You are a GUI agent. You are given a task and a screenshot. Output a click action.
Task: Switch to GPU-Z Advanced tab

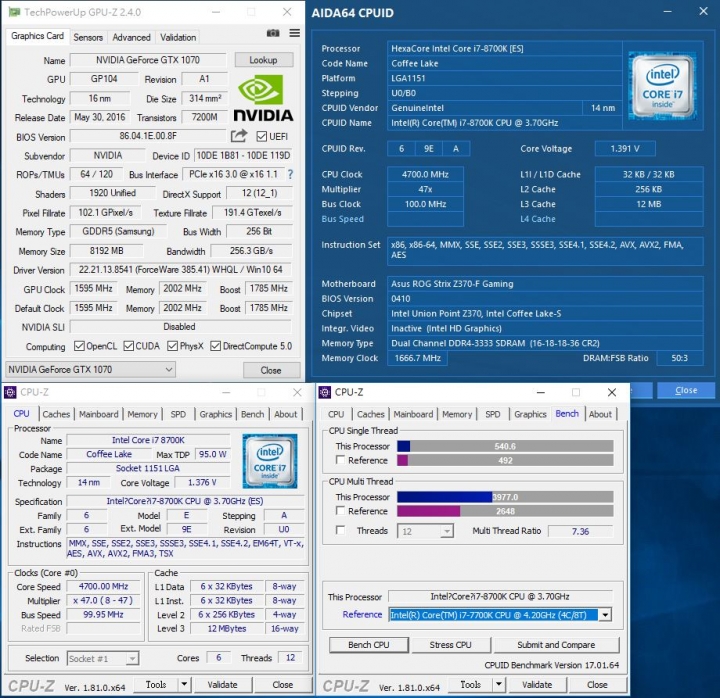tap(131, 37)
